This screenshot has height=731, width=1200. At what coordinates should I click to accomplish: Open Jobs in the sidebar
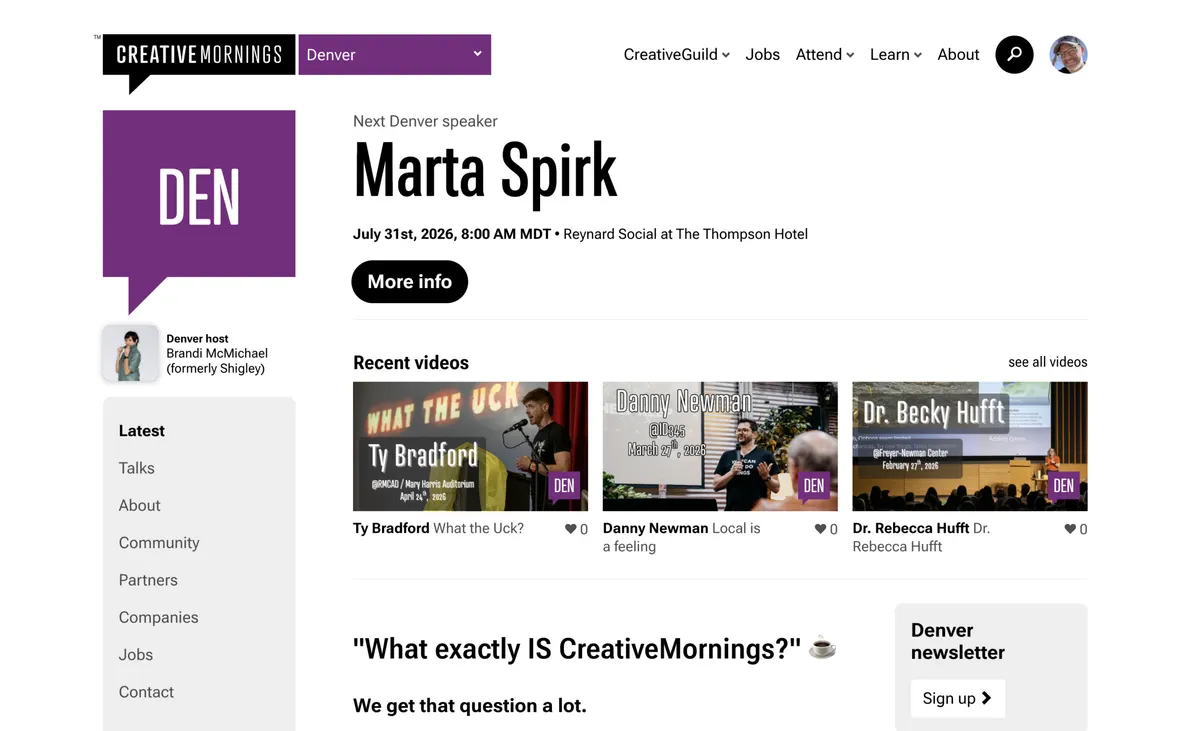point(136,655)
